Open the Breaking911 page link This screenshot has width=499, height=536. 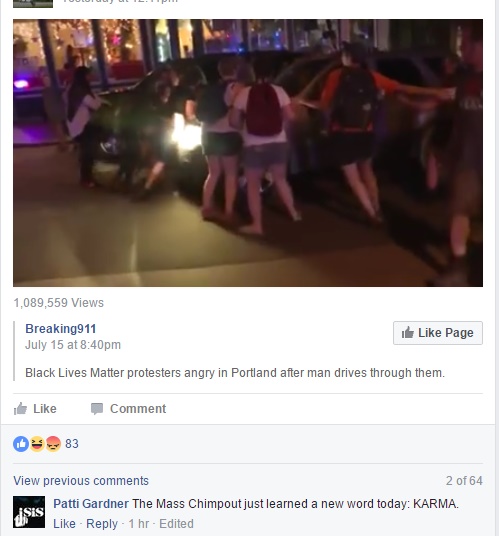coord(60,329)
